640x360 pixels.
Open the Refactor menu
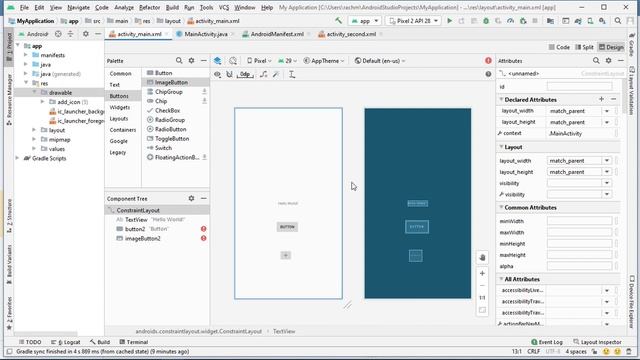coord(149,7)
